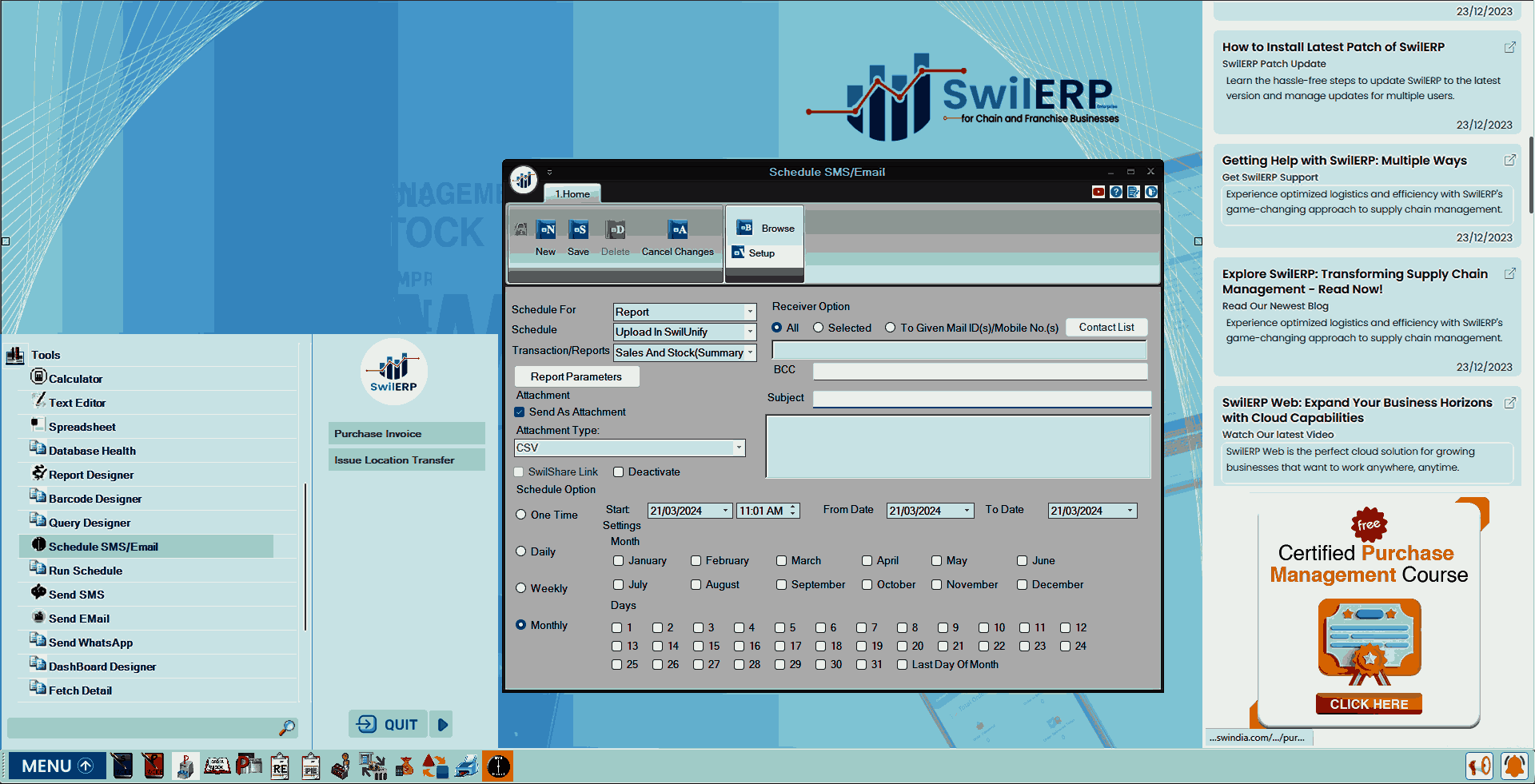Select the One Time schedule option
Viewport: 1535px width, 784px height.
pos(521,515)
